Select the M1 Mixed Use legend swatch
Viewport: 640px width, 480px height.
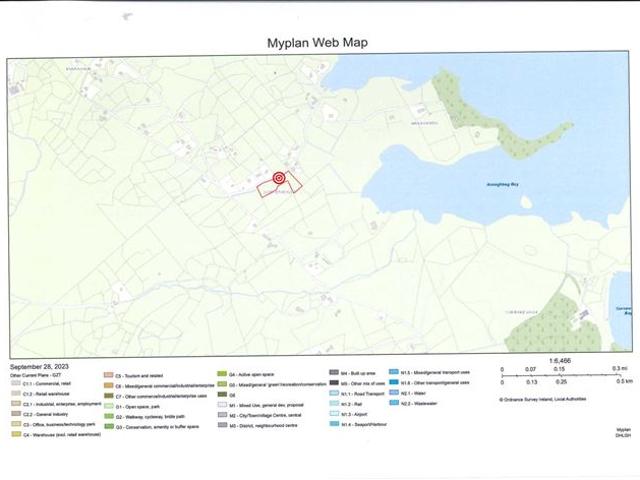click(x=222, y=404)
